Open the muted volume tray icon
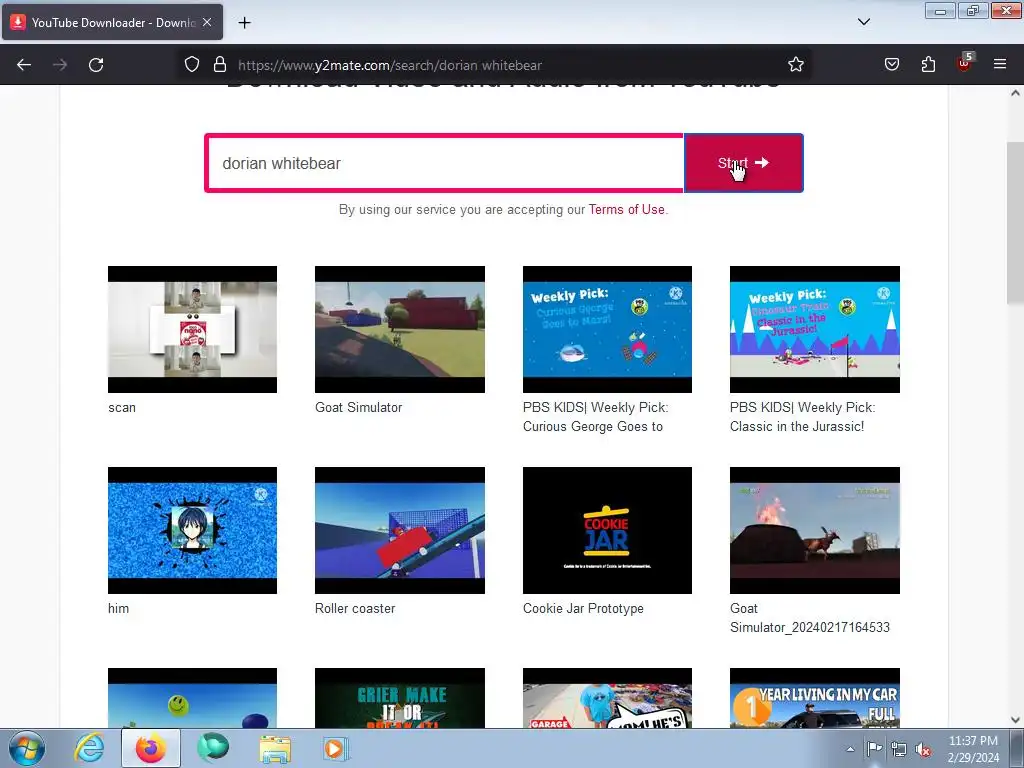 tap(923, 749)
